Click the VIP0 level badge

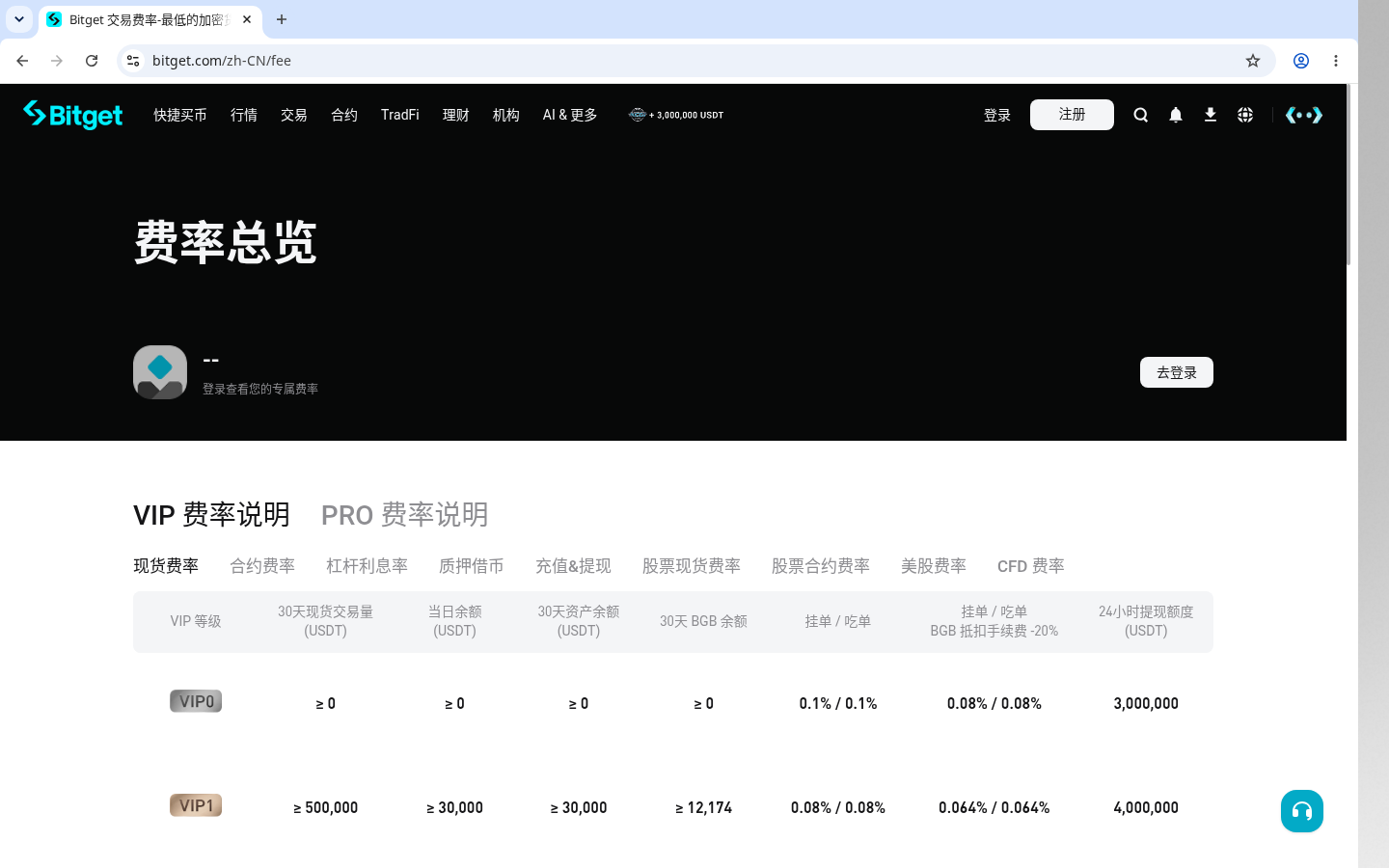(196, 701)
